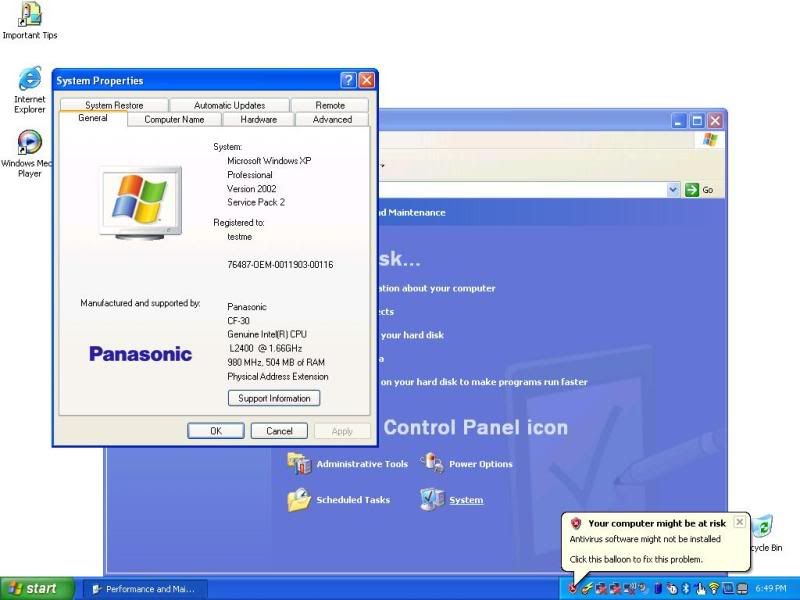Click the Scheduled Tasks icon
Screen dimensions: 800x600
(x=299, y=499)
